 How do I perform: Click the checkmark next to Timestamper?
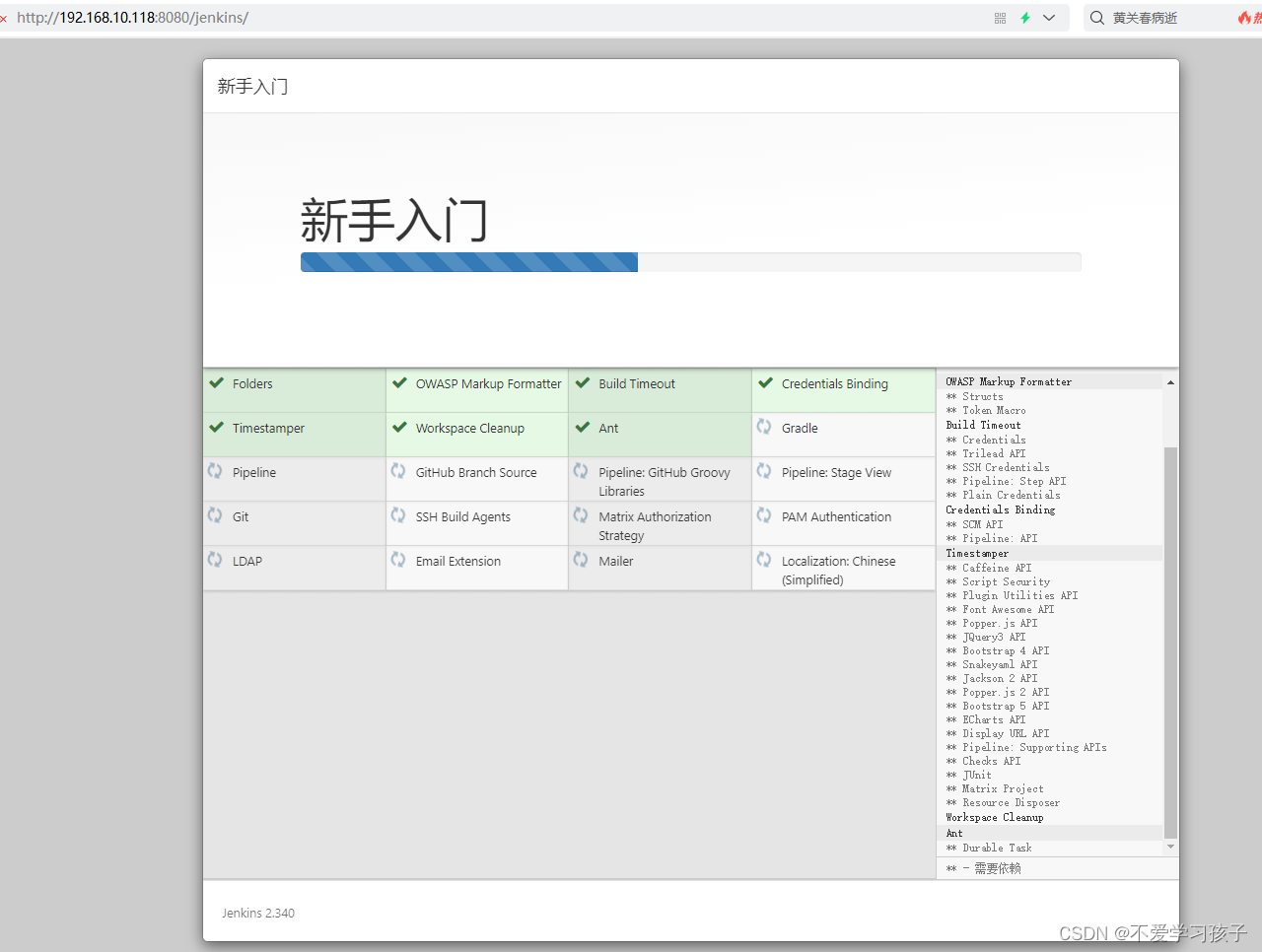216,428
